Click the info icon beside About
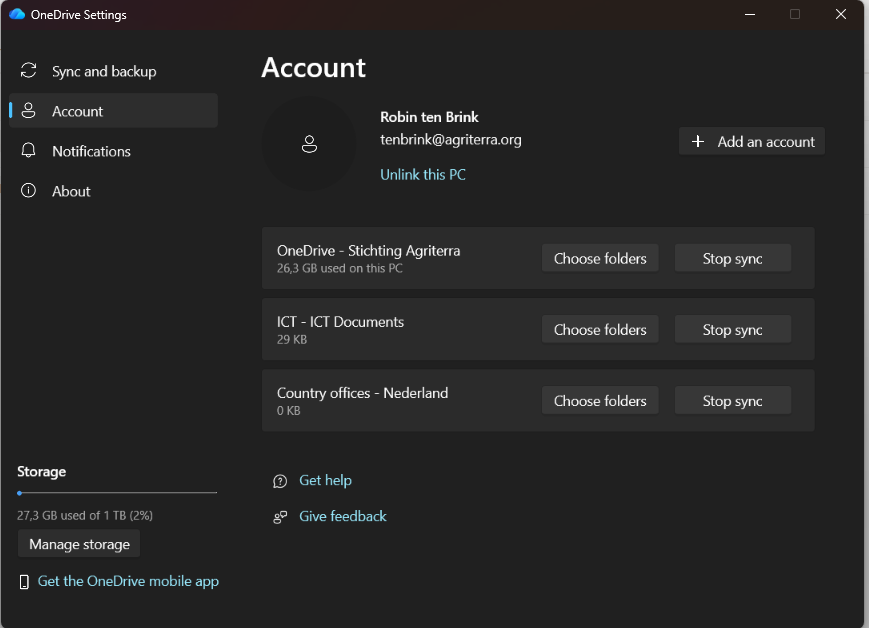 pyautogui.click(x=28, y=191)
